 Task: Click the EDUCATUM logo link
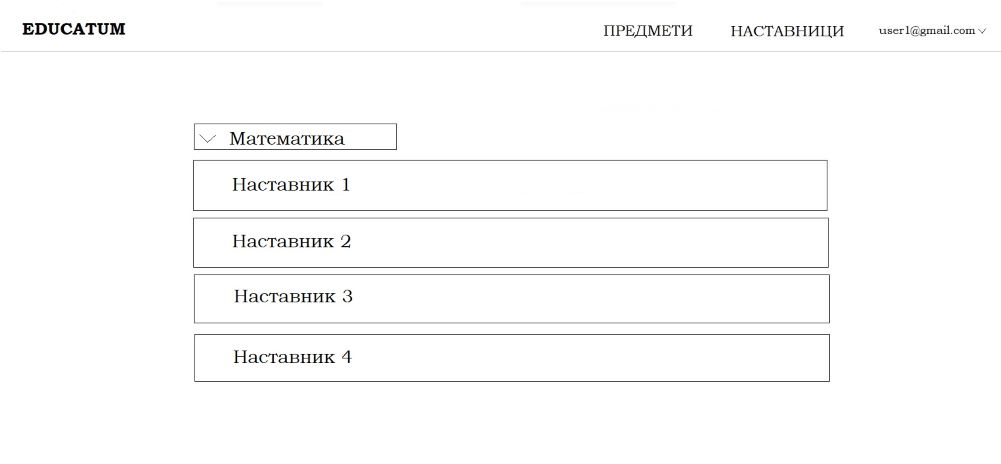[x=74, y=29]
